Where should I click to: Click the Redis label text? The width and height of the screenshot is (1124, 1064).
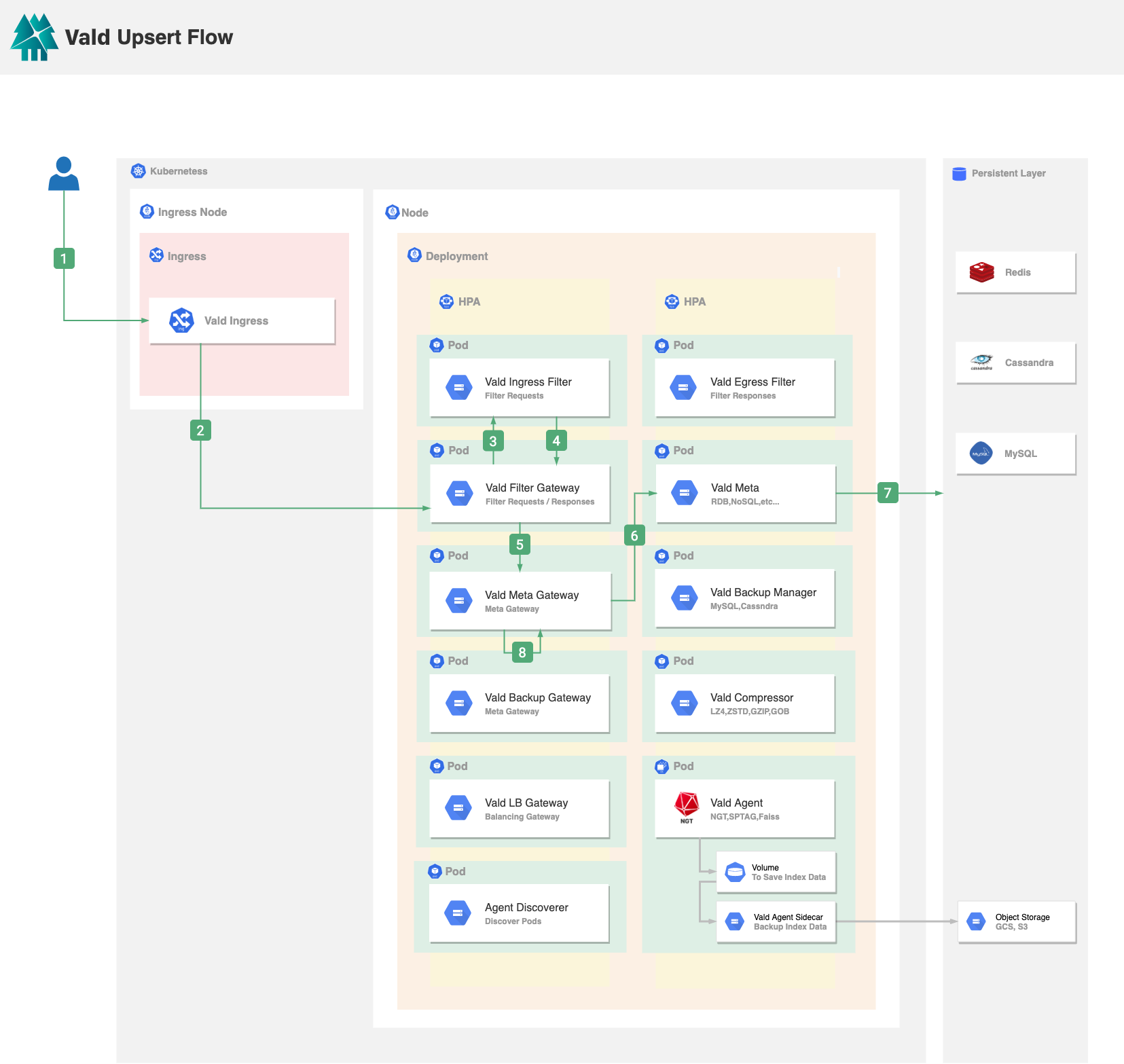[x=1017, y=272]
